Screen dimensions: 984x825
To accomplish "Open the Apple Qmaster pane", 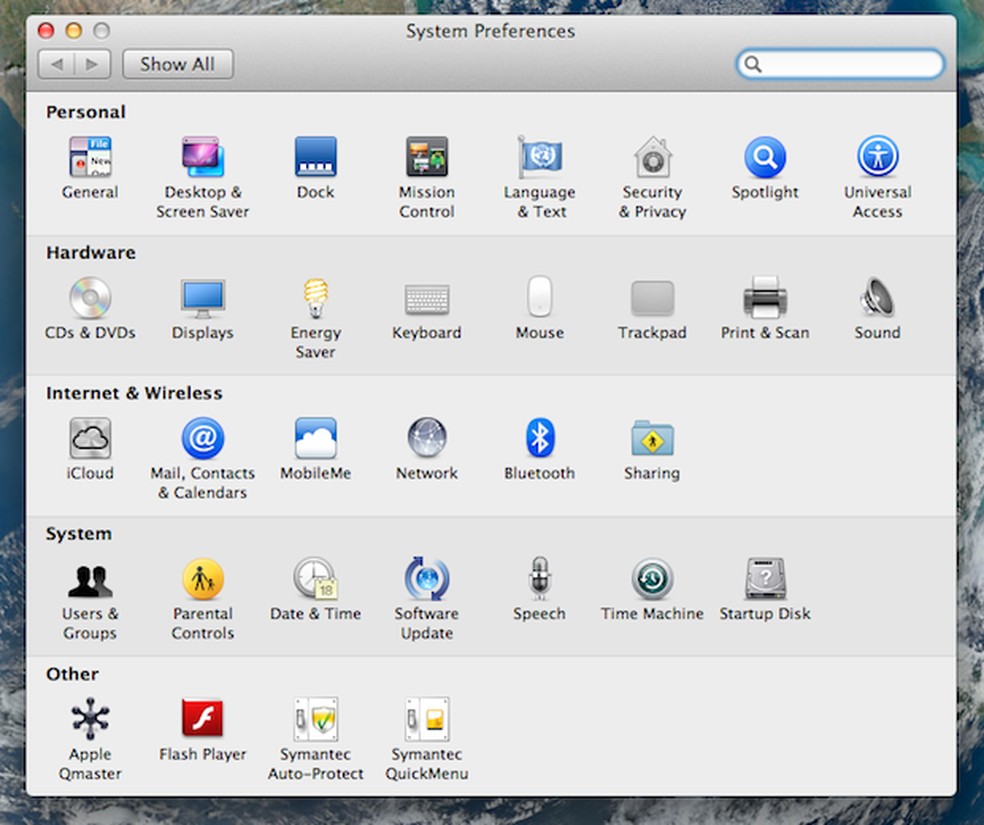I will coord(89,719).
